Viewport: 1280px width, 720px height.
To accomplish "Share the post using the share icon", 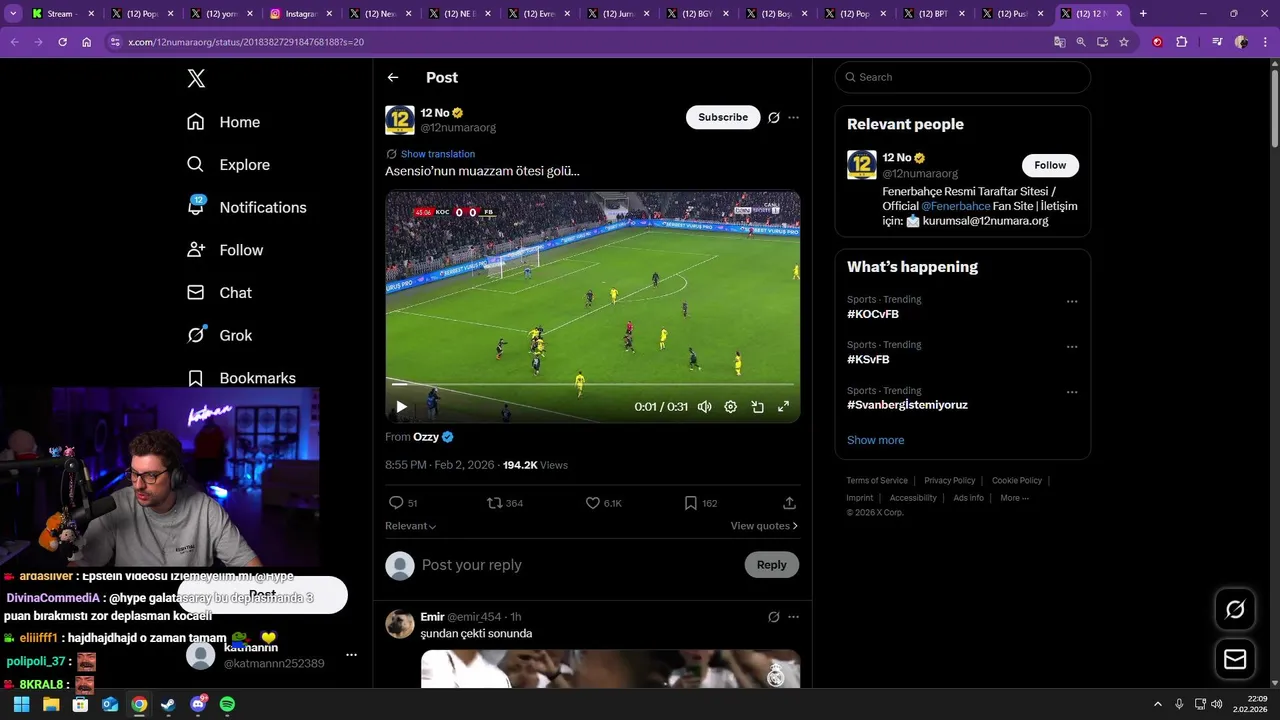I will click(789, 503).
